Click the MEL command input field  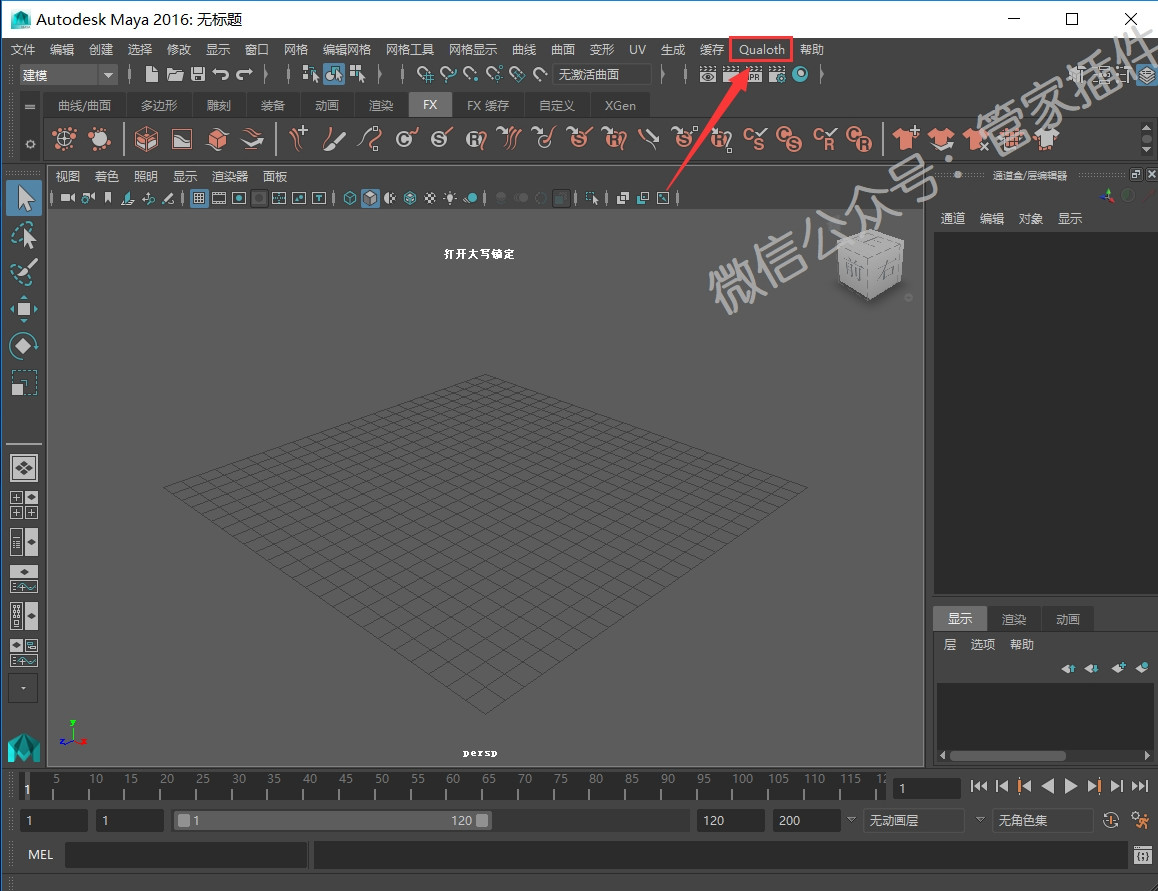click(x=185, y=855)
